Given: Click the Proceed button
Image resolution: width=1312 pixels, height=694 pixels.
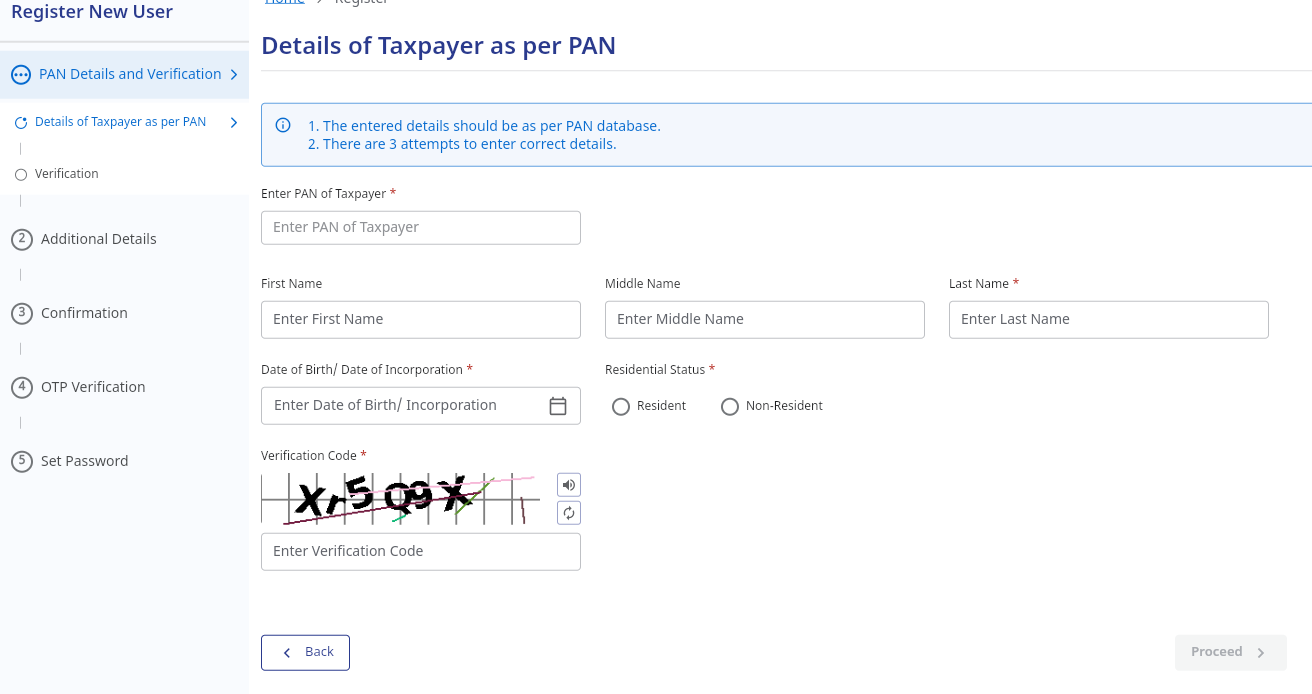Looking at the screenshot, I should (x=1231, y=652).
